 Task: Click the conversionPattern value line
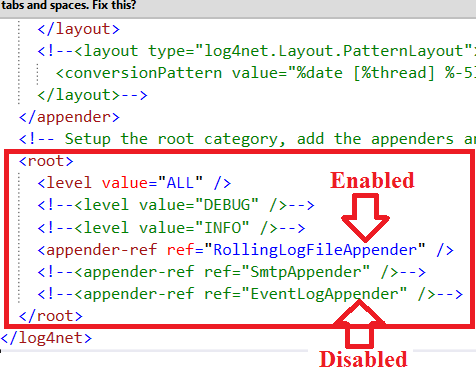[x=266, y=73]
